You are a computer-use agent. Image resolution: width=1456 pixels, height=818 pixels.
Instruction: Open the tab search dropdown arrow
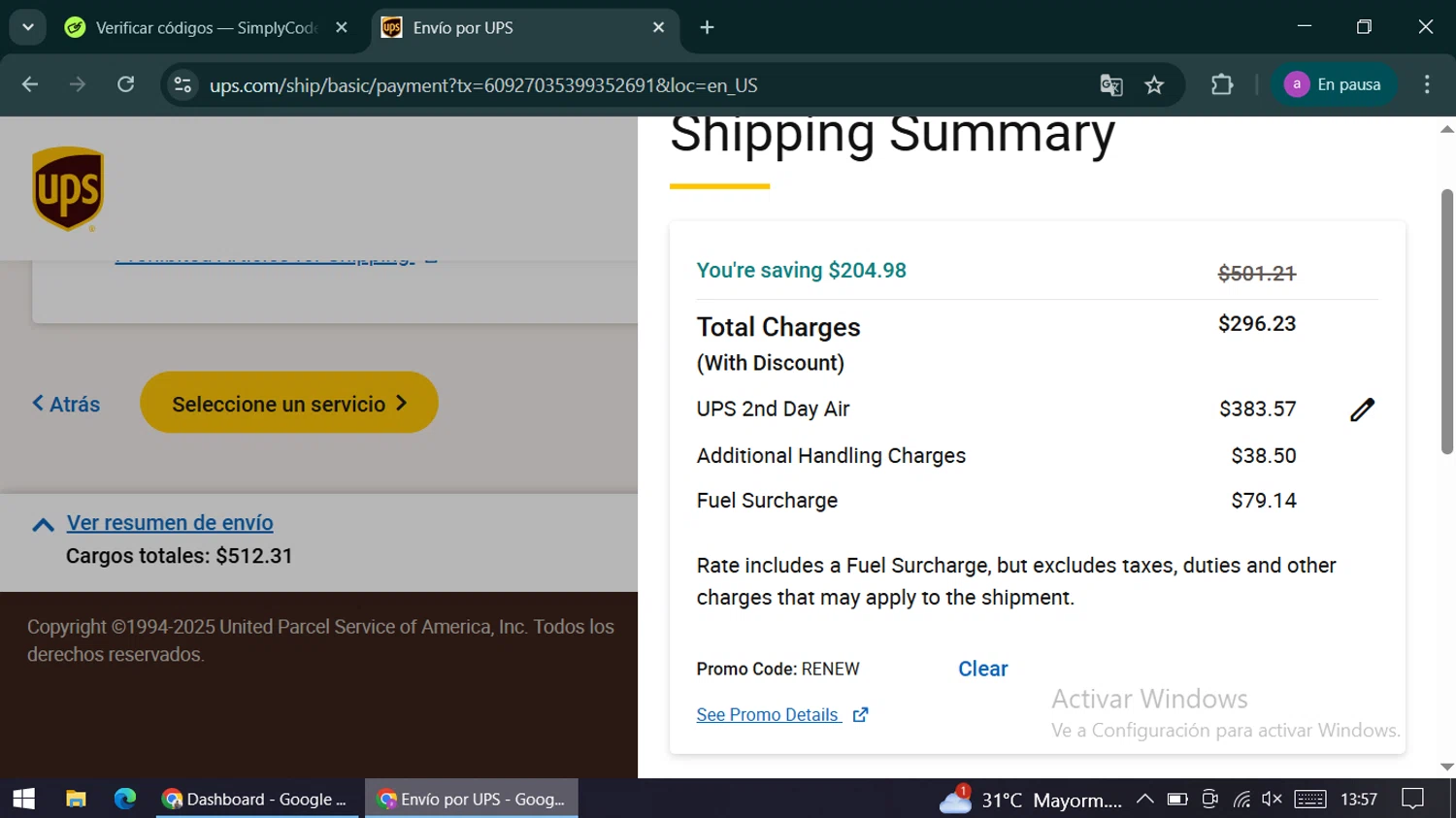tap(28, 27)
